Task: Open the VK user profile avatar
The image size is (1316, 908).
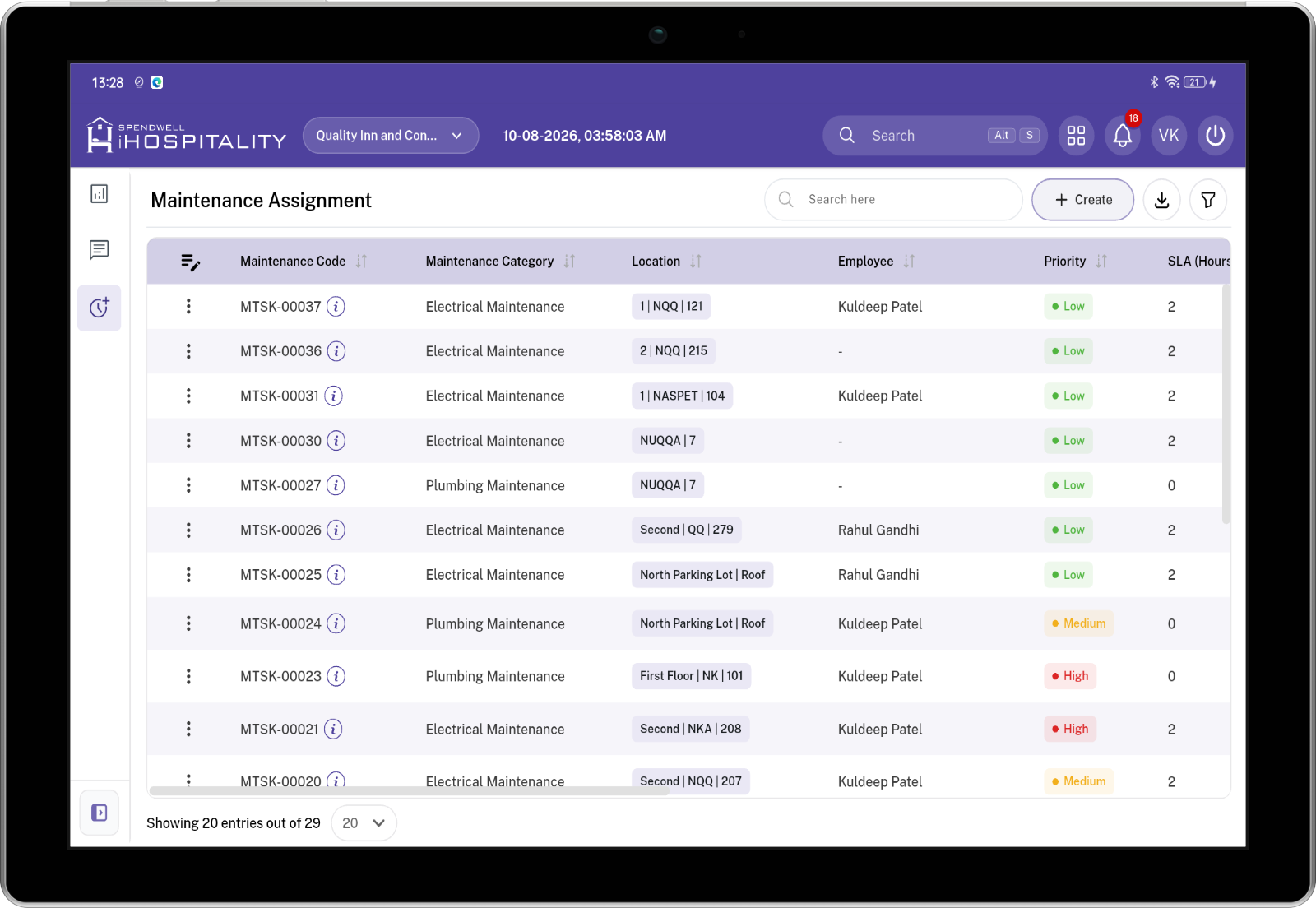Action: point(1169,136)
